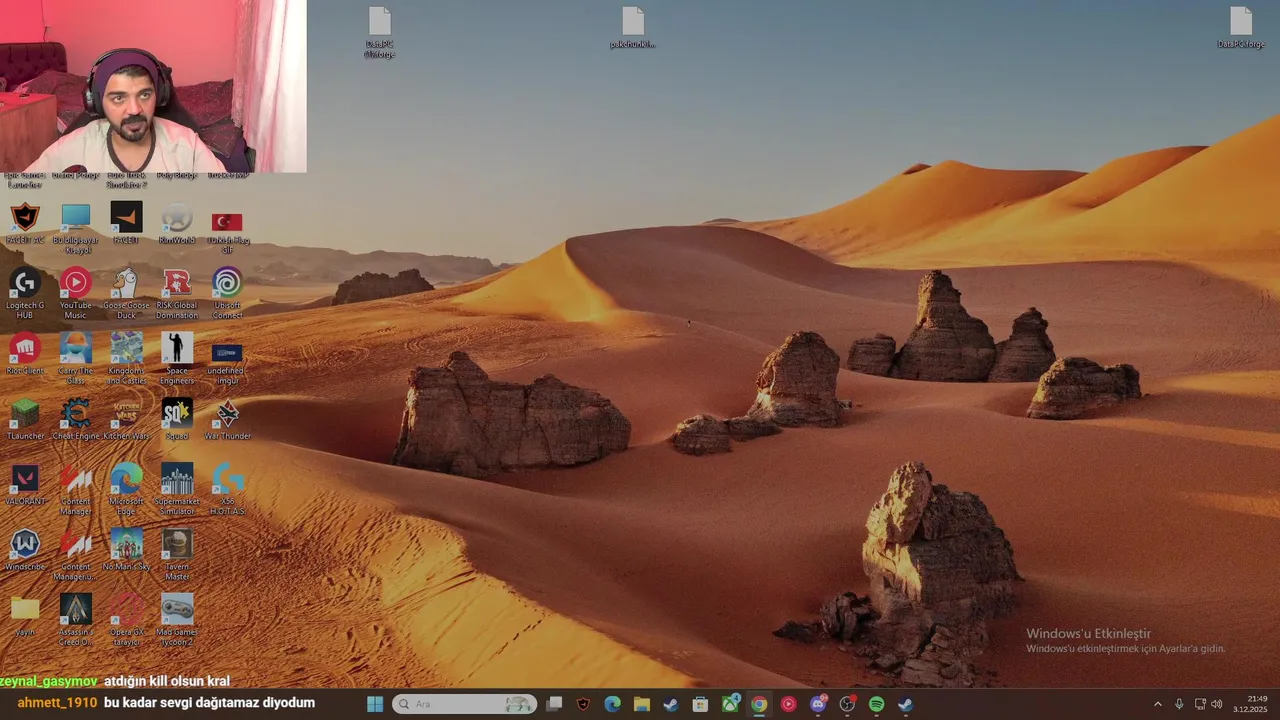Open the FACEIT AC shortcut

point(25,224)
